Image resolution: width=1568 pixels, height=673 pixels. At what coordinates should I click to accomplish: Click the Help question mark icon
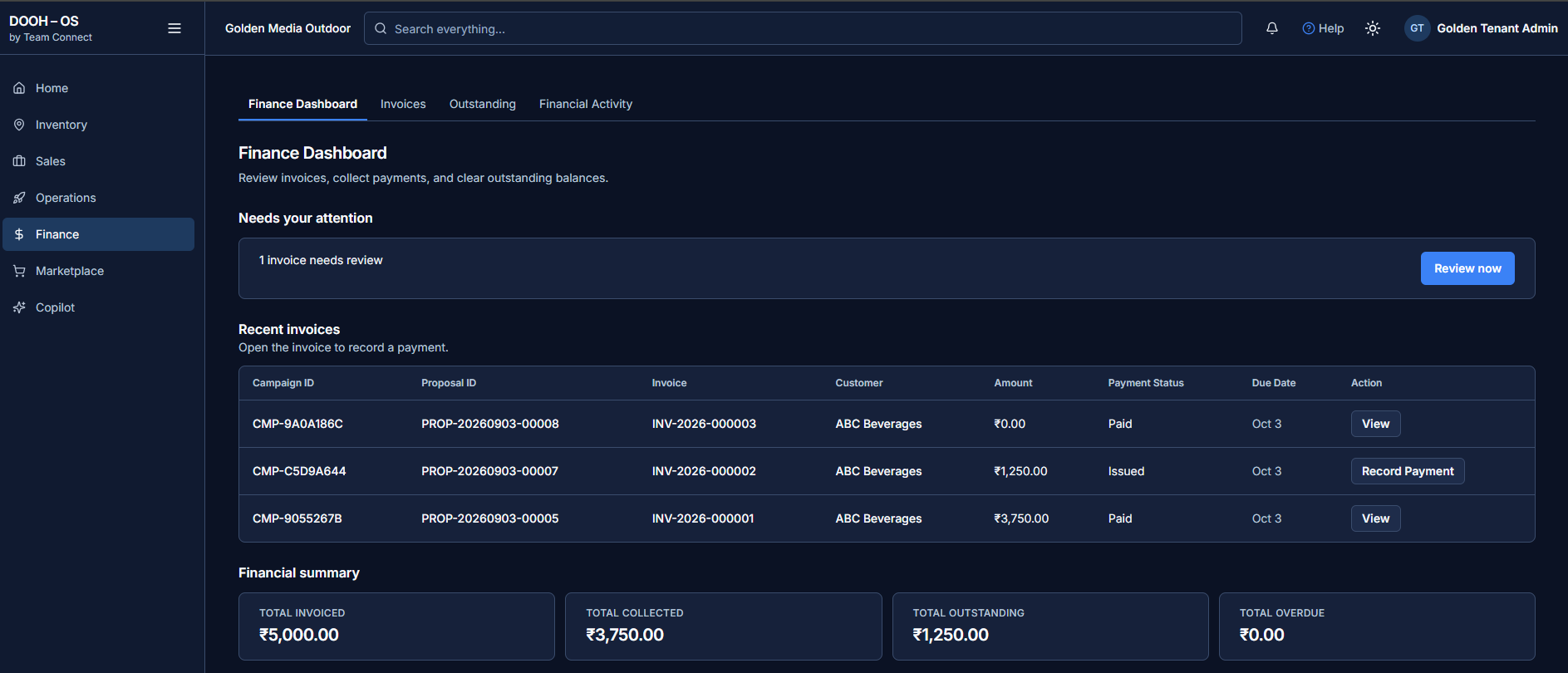[x=1308, y=28]
